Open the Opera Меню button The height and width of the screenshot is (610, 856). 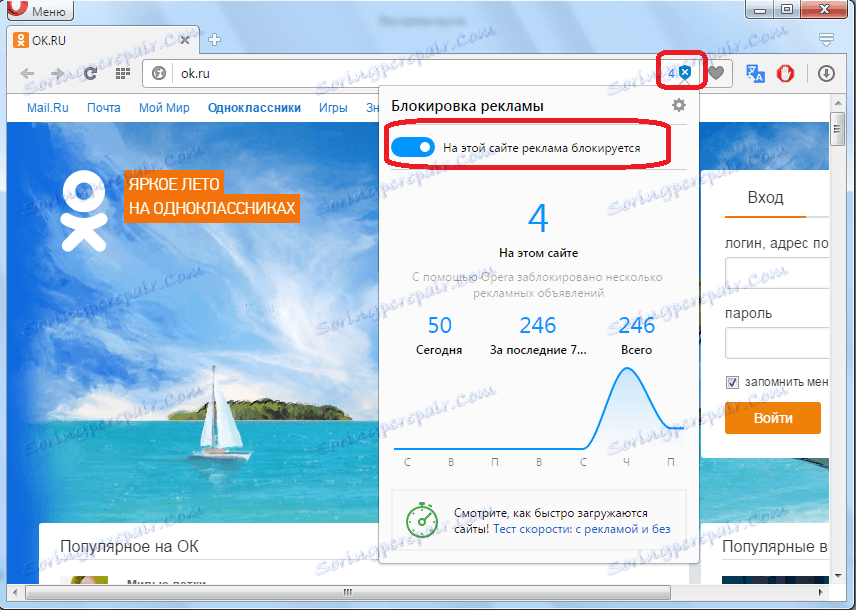tap(40, 10)
